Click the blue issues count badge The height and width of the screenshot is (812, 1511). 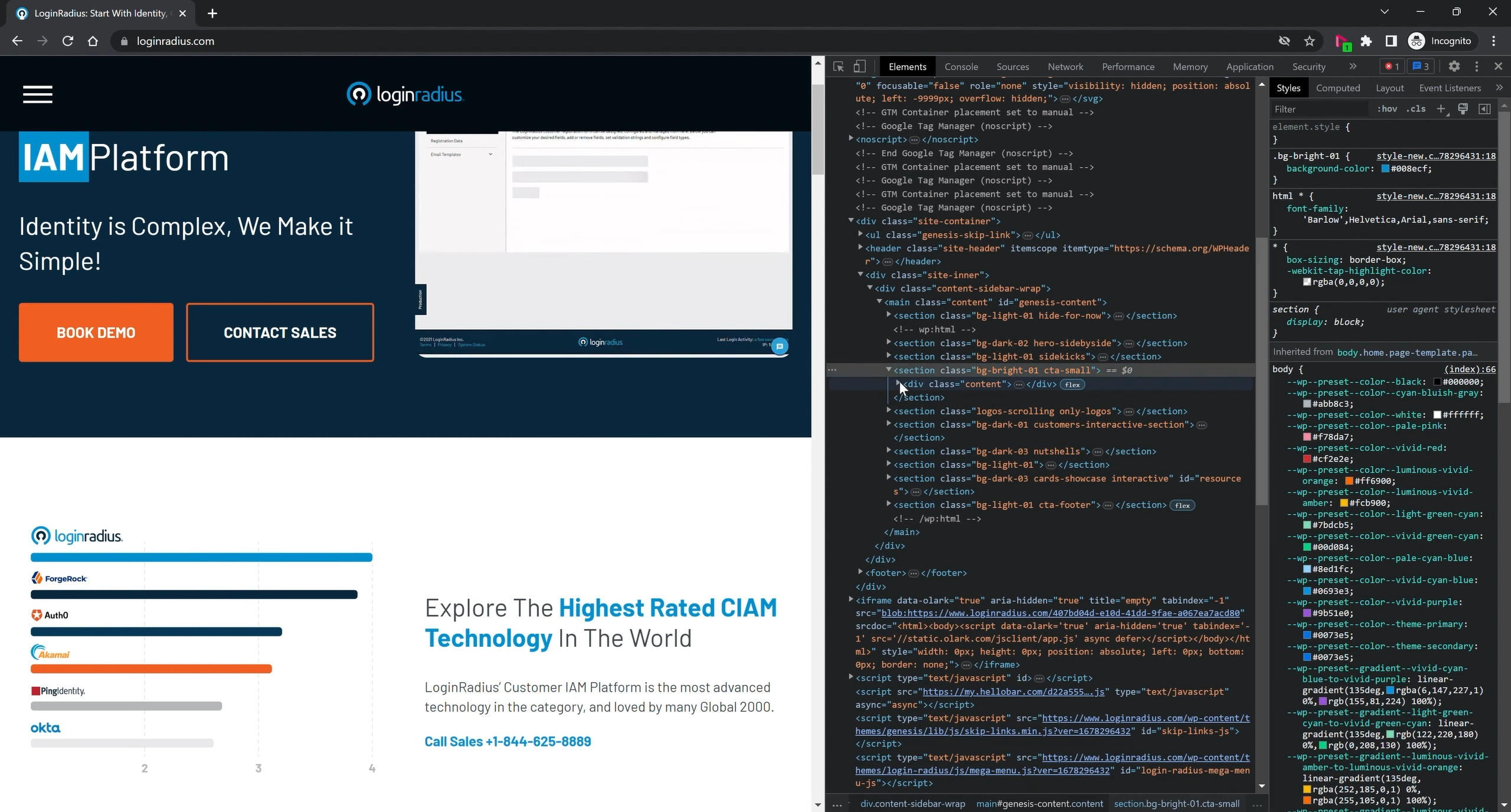click(x=1421, y=67)
